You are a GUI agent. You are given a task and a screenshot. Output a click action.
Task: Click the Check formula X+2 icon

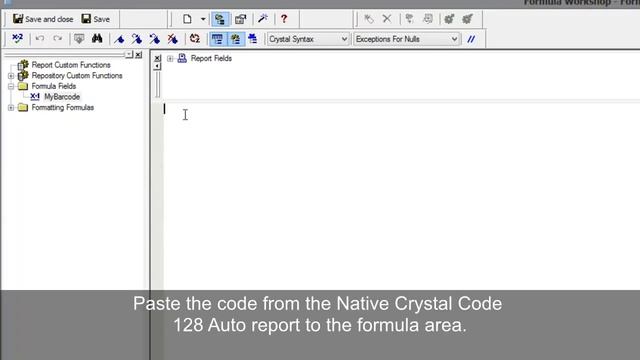pos(18,39)
